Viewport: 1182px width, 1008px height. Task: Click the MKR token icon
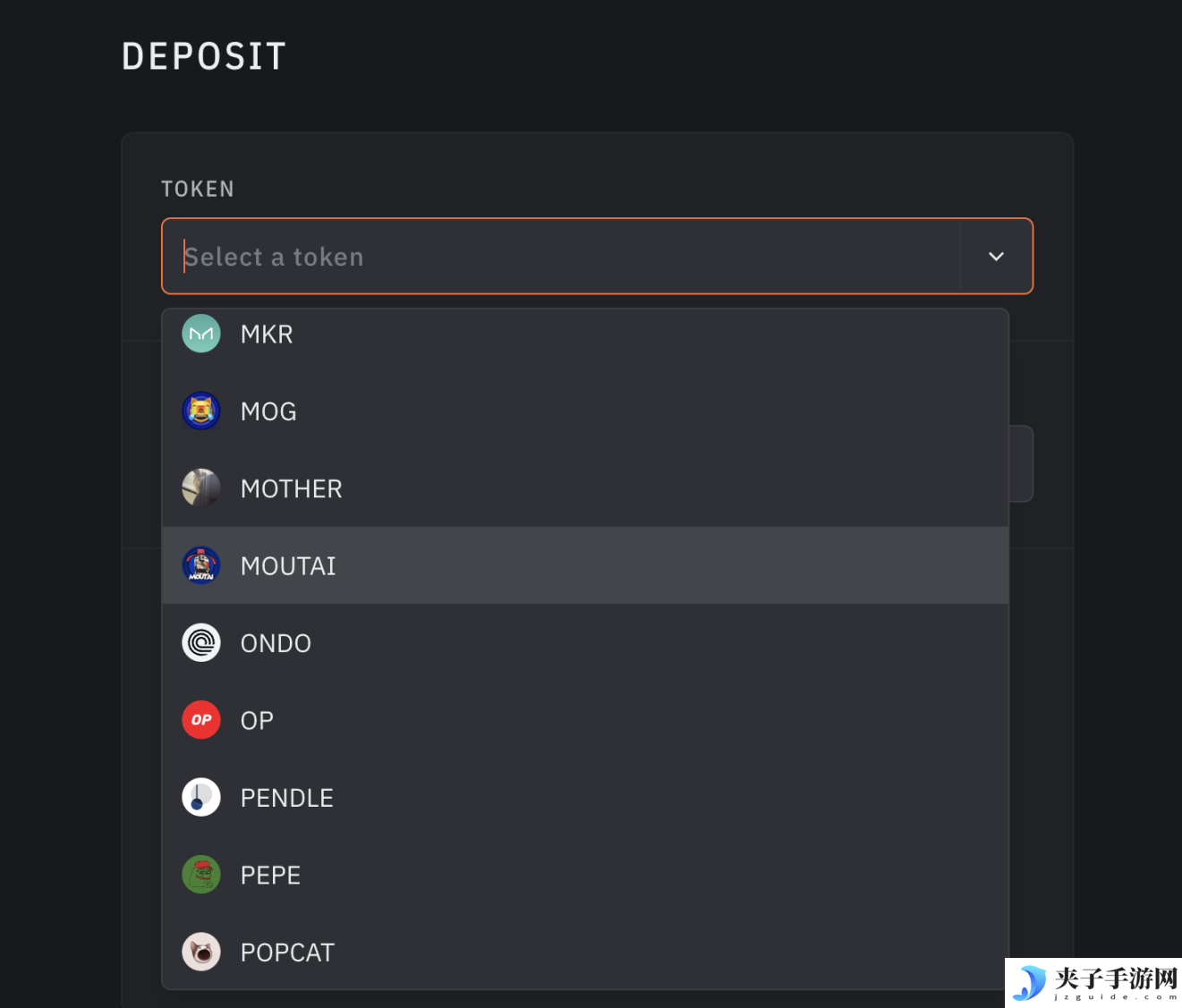click(x=201, y=334)
